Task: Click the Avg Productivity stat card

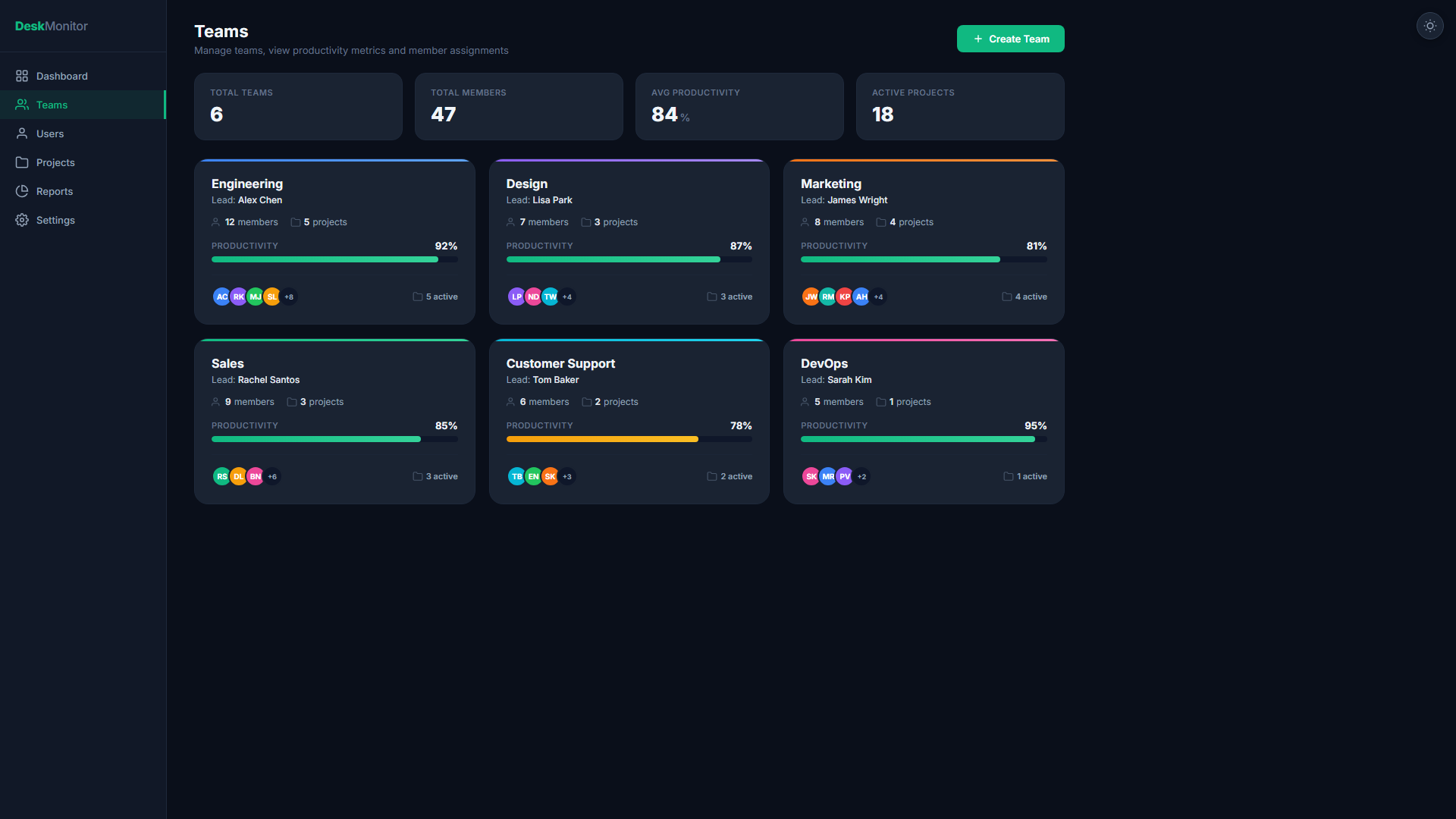Action: pyautogui.click(x=739, y=106)
